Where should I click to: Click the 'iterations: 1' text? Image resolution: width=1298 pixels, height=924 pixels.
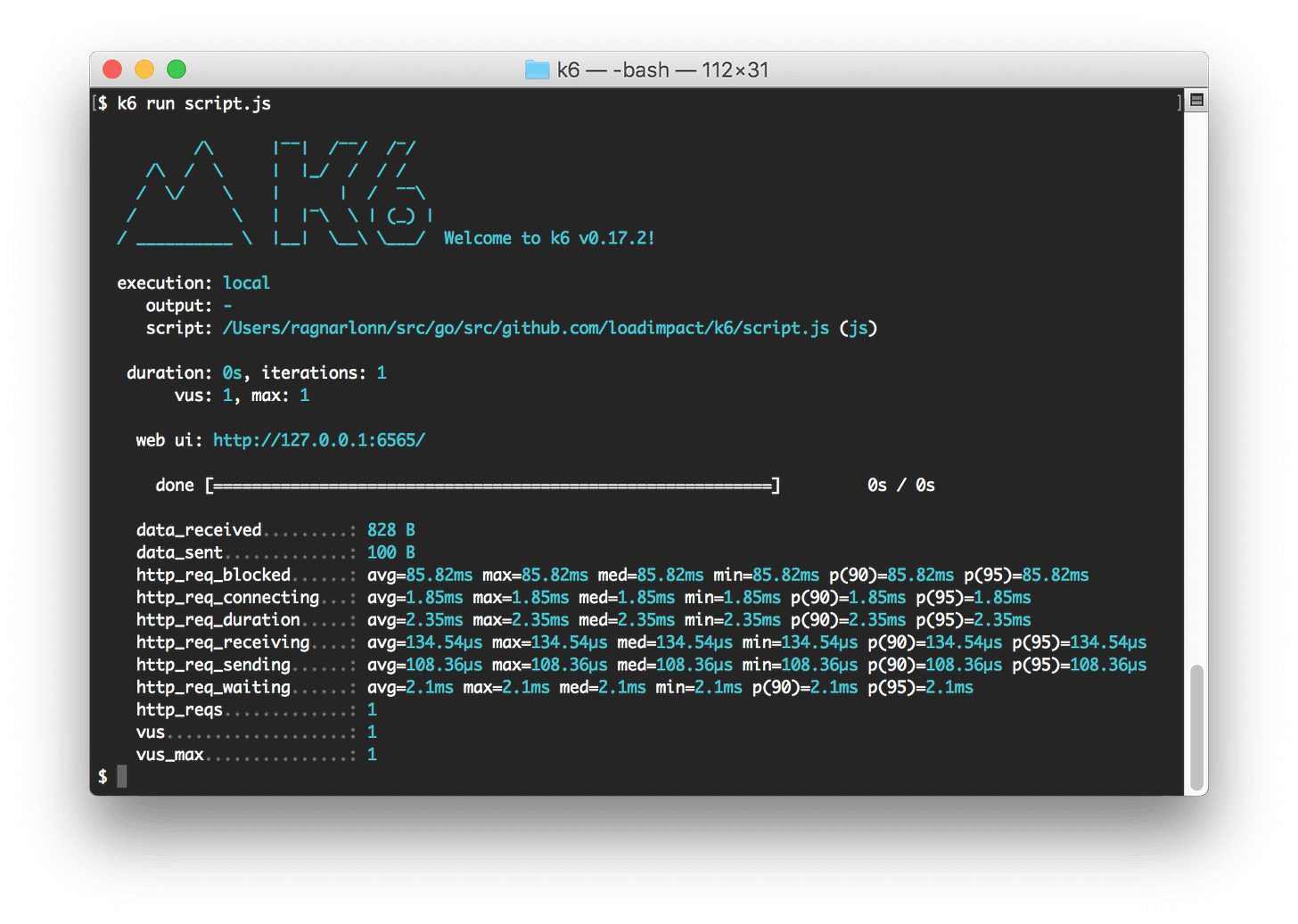pyautogui.click(x=324, y=372)
